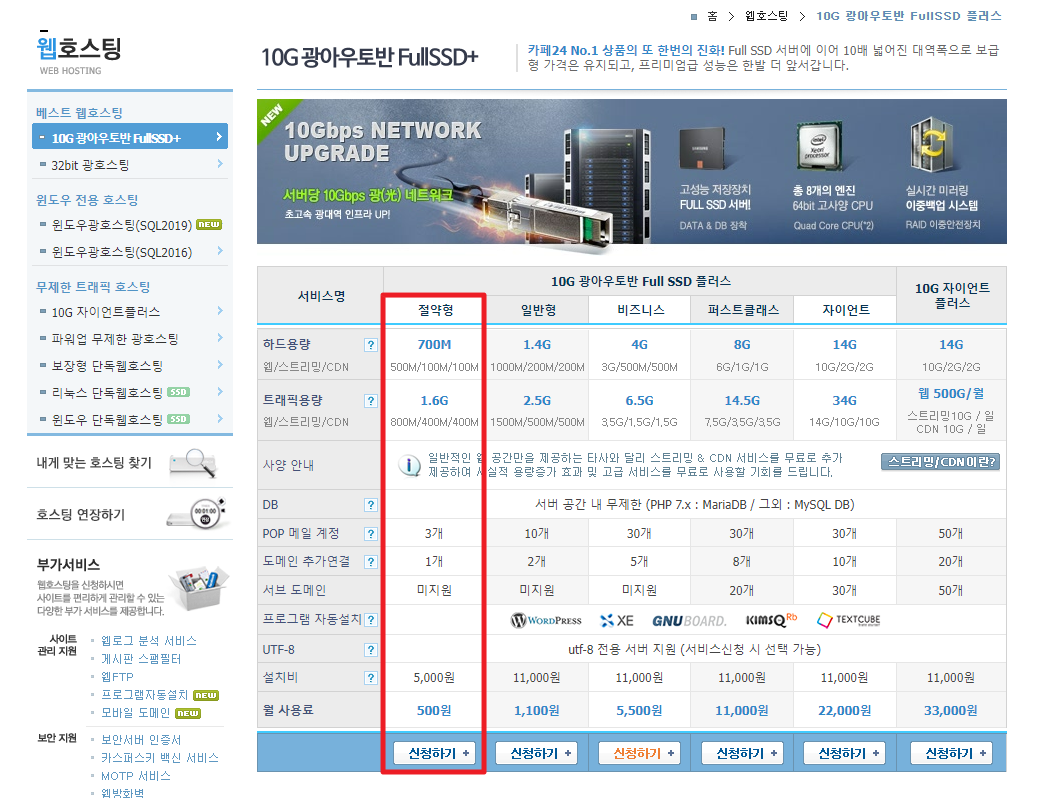Click the 웹호스팅 WEB HOSTING logo

[x=78, y=54]
